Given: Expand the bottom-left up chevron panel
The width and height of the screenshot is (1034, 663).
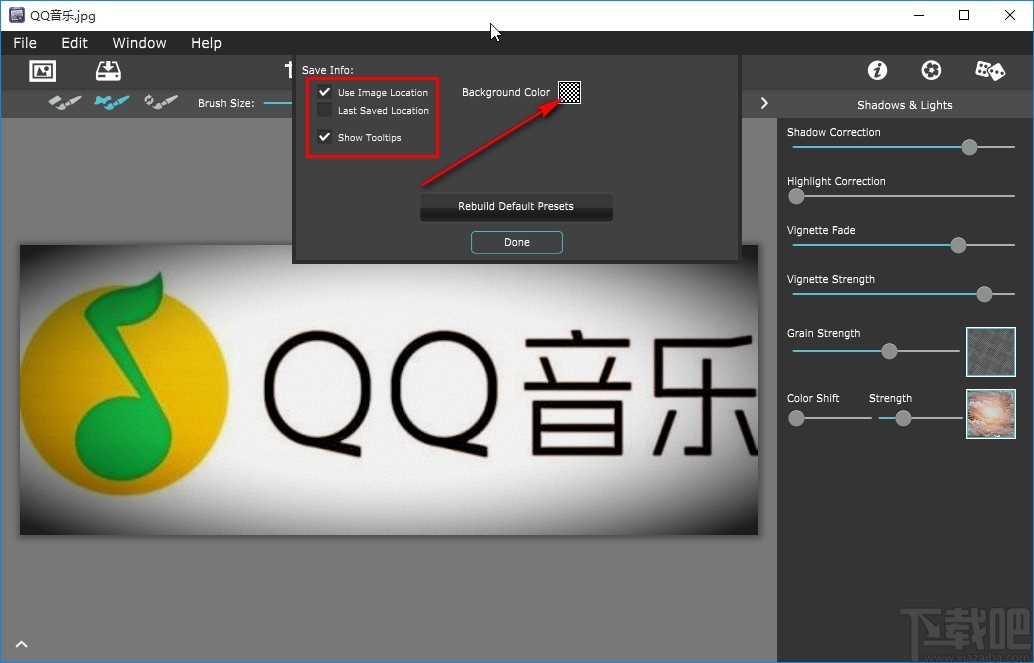Looking at the screenshot, I should click(x=22, y=645).
